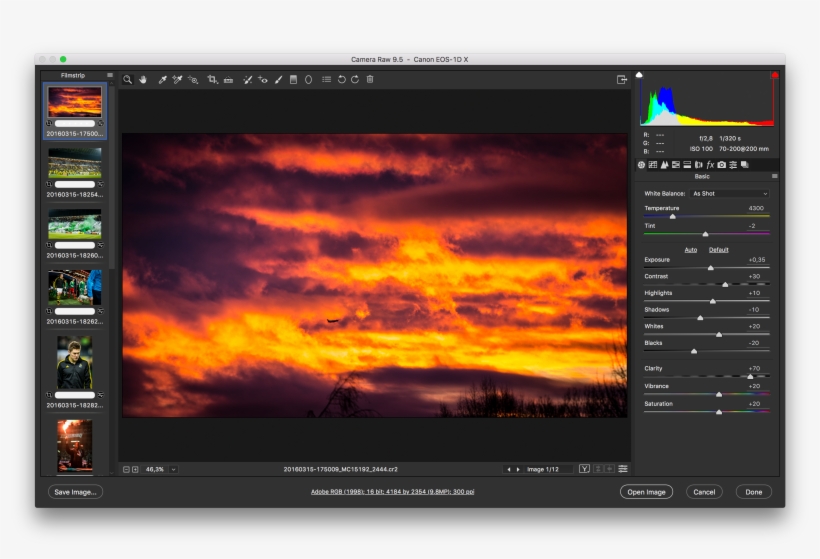Rotate image 90° counterclockwise

point(341,79)
